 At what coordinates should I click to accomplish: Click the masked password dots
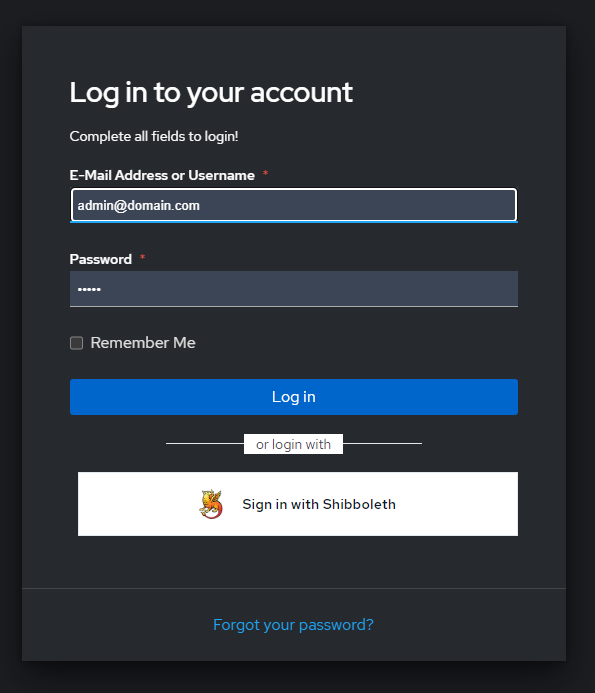(89, 289)
